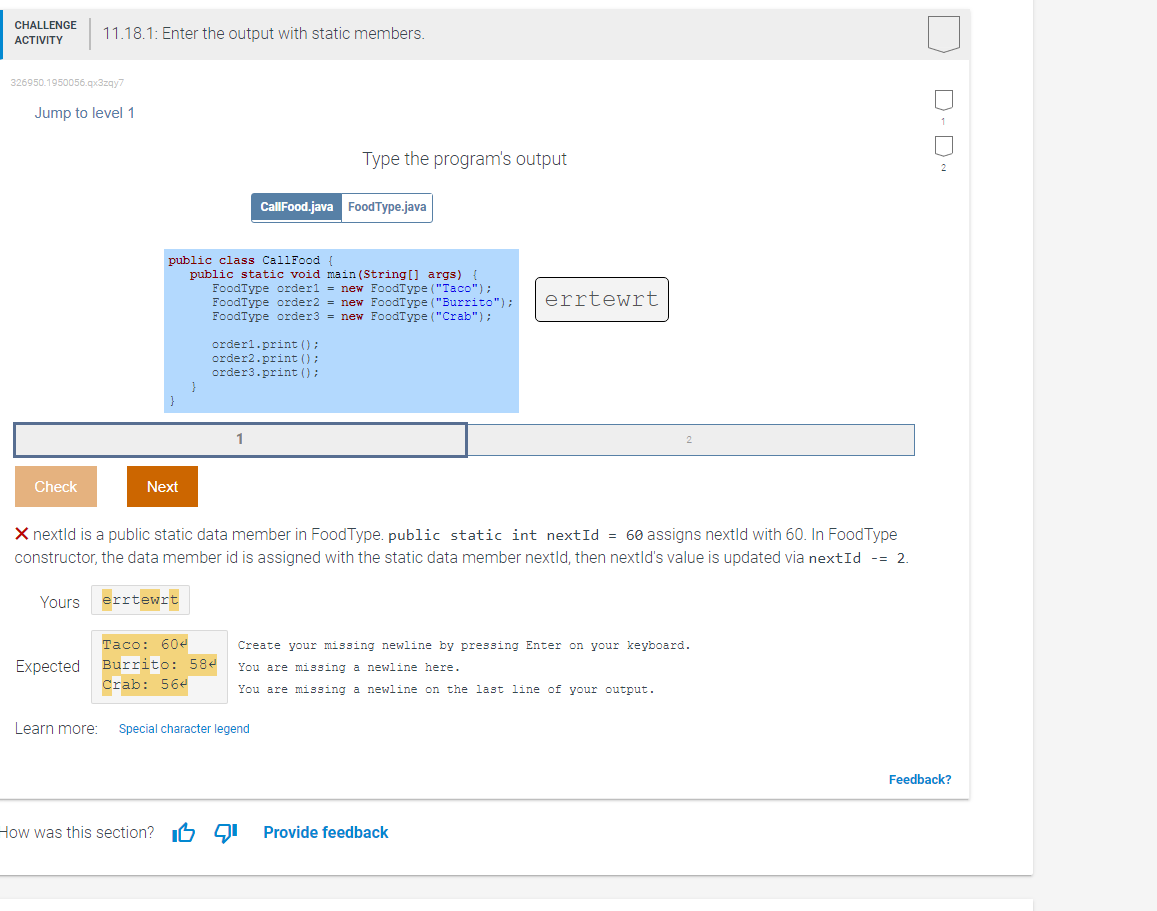Click the thumbs down feedback icon
The height and width of the screenshot is (911, 1157).
pyautogui.click(x=225, y=831)
